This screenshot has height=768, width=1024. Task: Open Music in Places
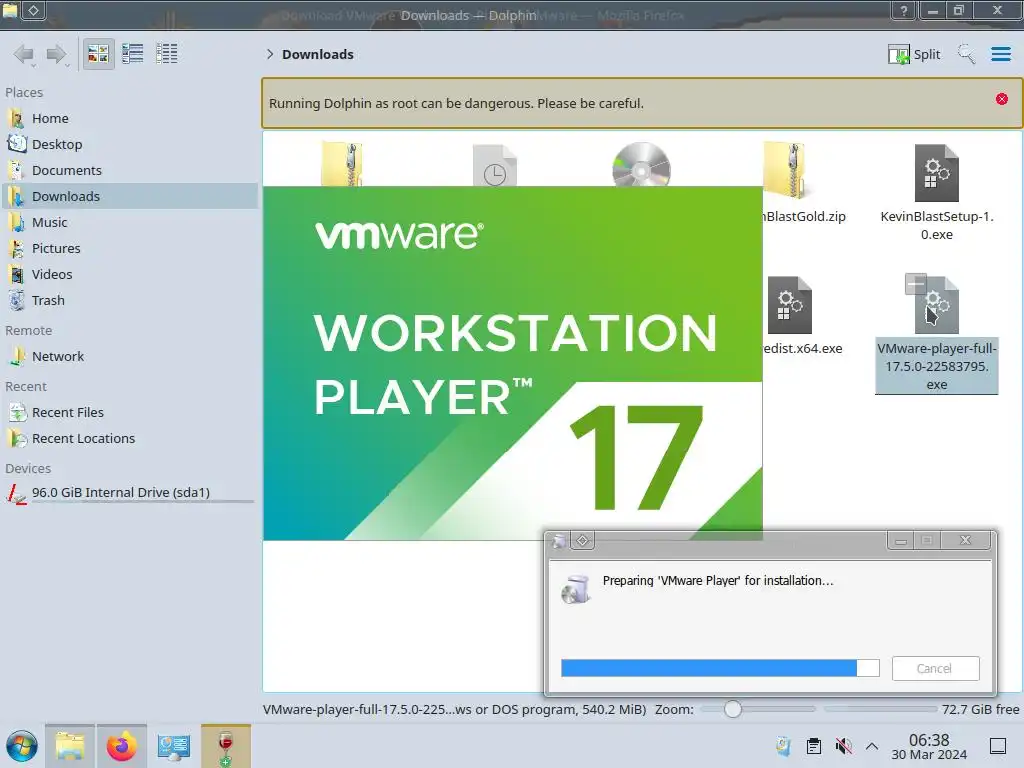[131, 222]
